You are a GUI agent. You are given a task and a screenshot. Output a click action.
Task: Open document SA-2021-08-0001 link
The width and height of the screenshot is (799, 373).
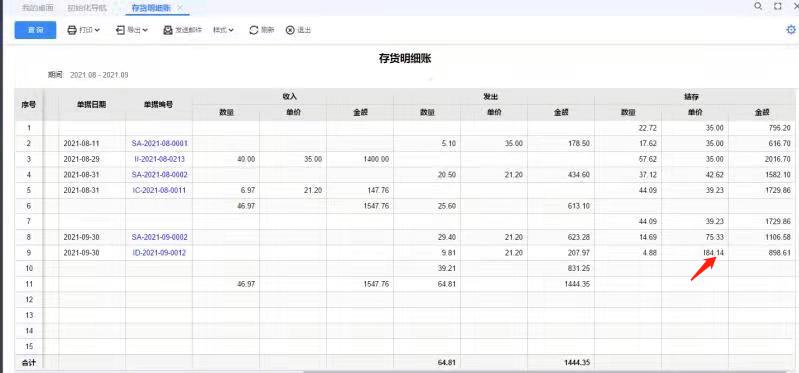(x=159, y=144)
